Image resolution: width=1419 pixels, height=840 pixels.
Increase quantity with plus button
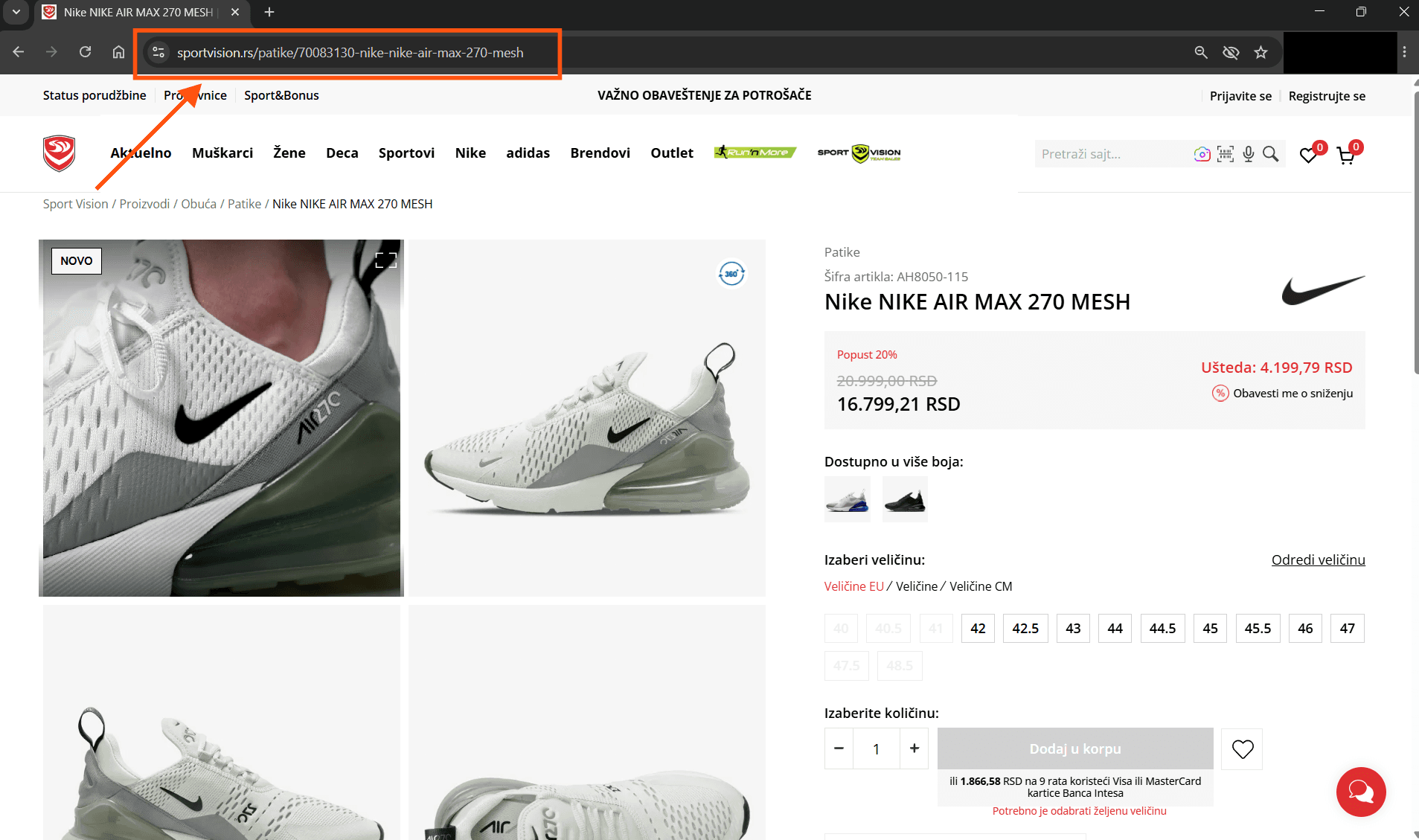[x=914, y=748]
